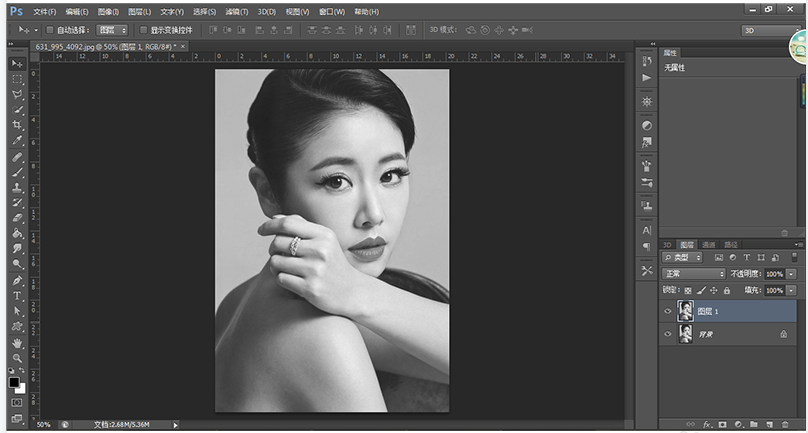The height and width of the screenshot is (433, 808).
Task: Click the delete layer trash icon
Action: pyautogui.click(x=787, y=425)
